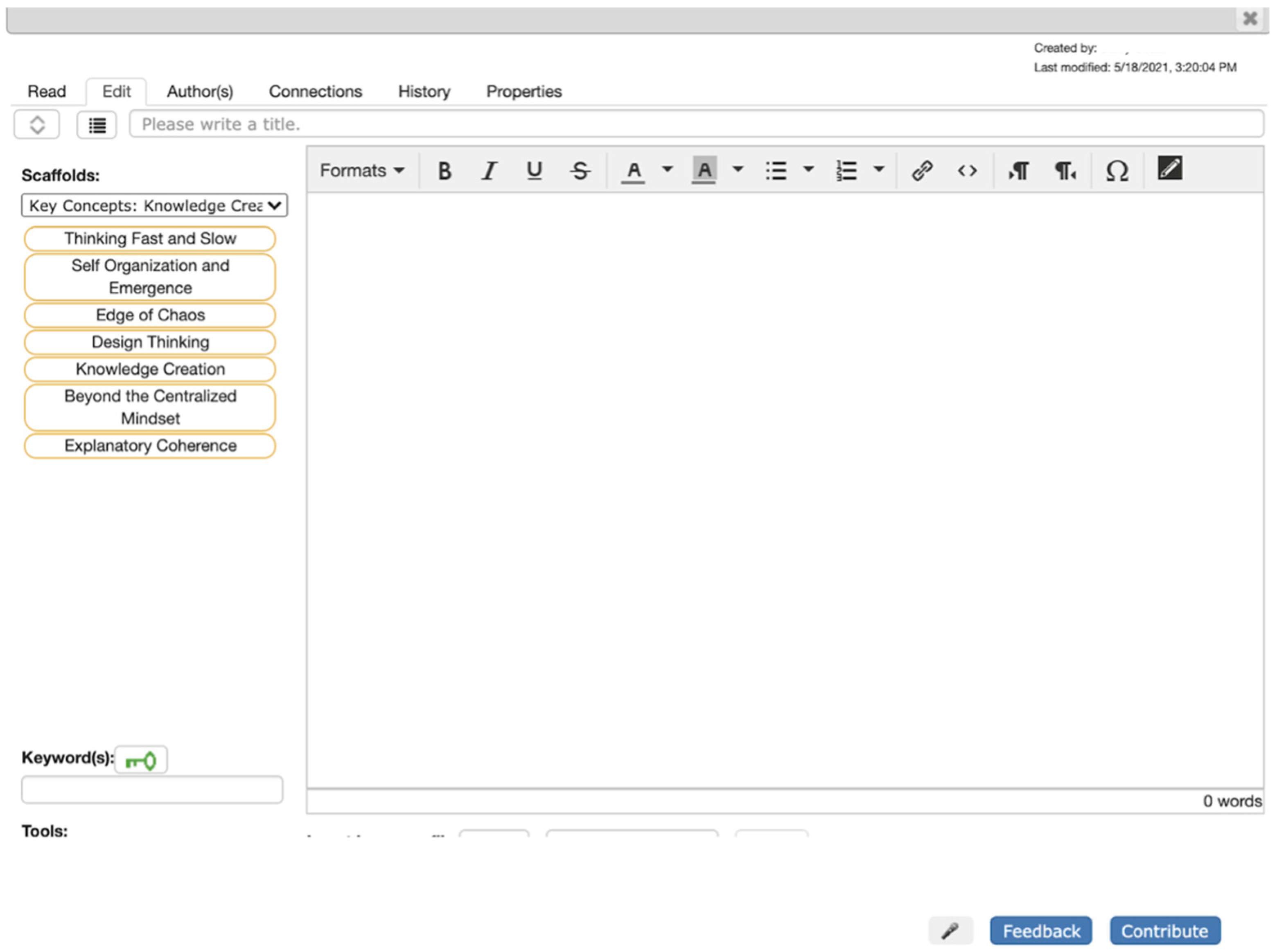Insert special character with Omega icon
The height and width of the screenshot is (952, 1277).
pos(1116,171)
